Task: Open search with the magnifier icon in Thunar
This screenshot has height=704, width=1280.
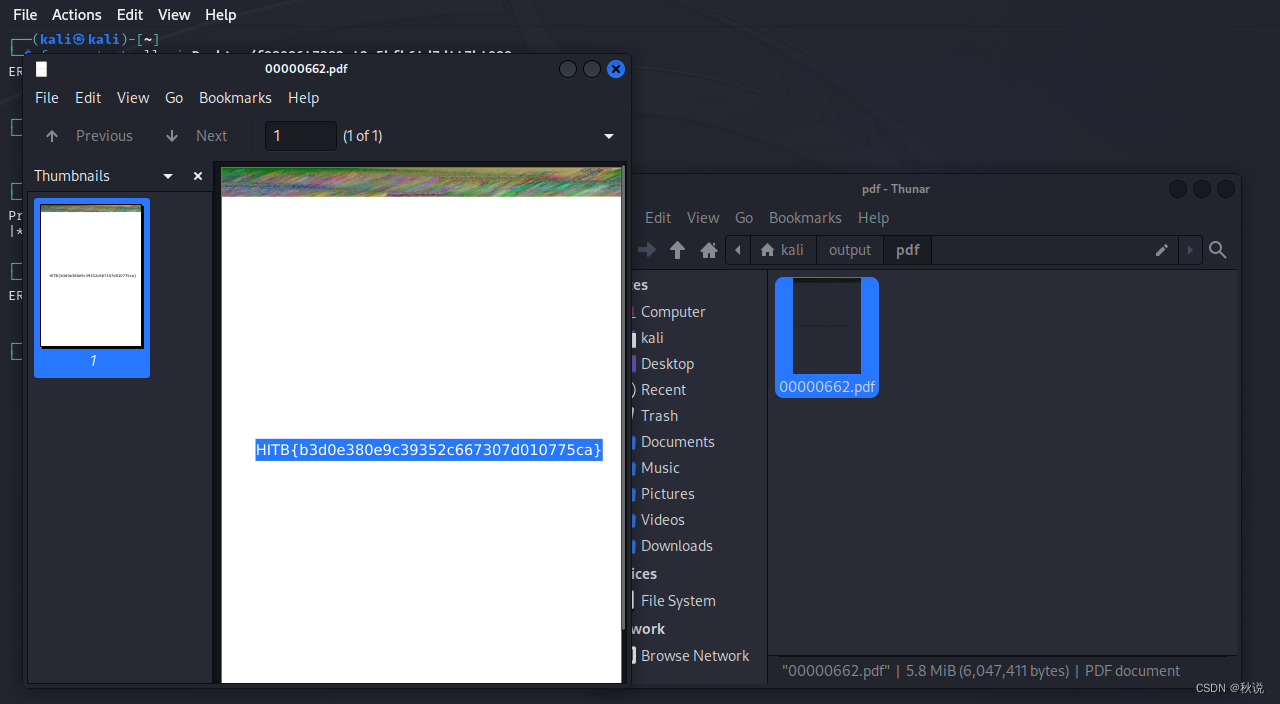Action: [1218, 250]
